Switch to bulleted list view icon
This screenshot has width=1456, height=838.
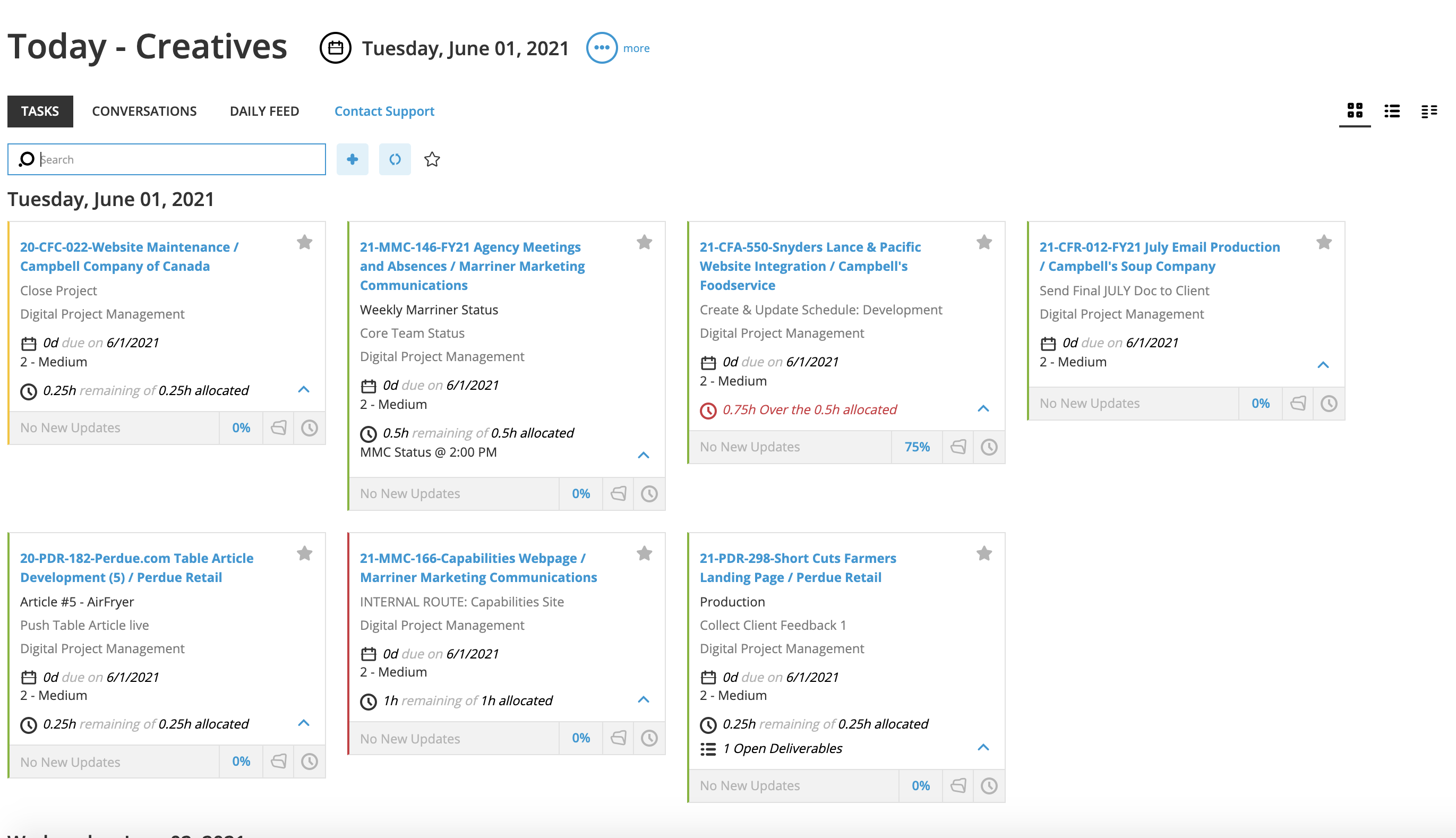click(x=1392, y=110)
